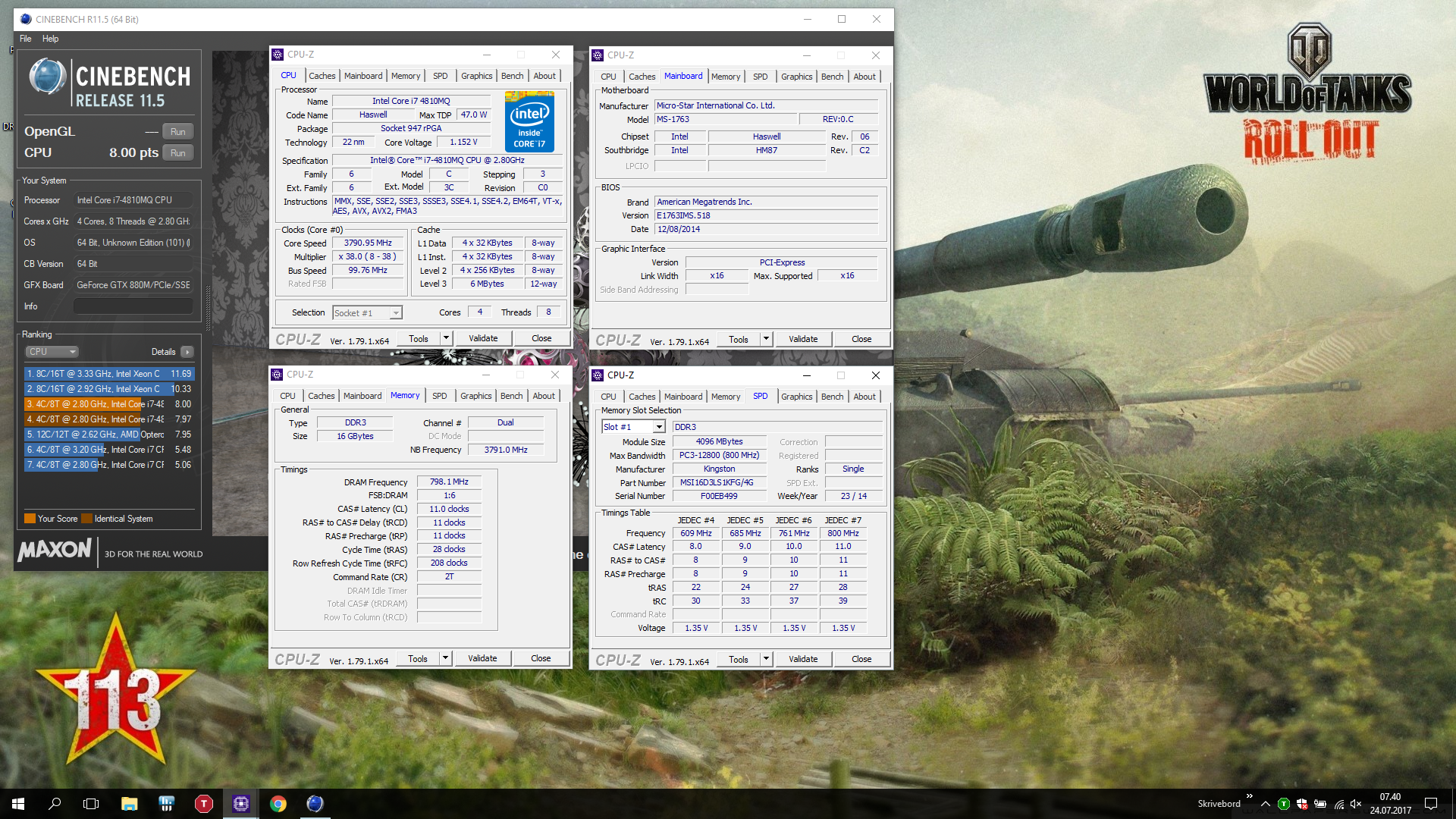Open the blue bars app taskbar icon

click(x=167, y=804)
